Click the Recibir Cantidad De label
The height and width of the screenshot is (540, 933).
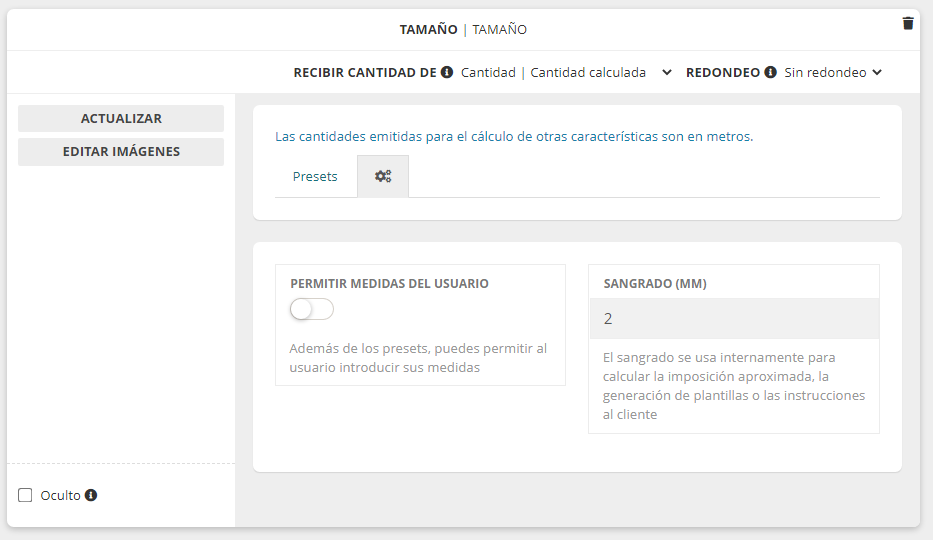click(364, 72)
